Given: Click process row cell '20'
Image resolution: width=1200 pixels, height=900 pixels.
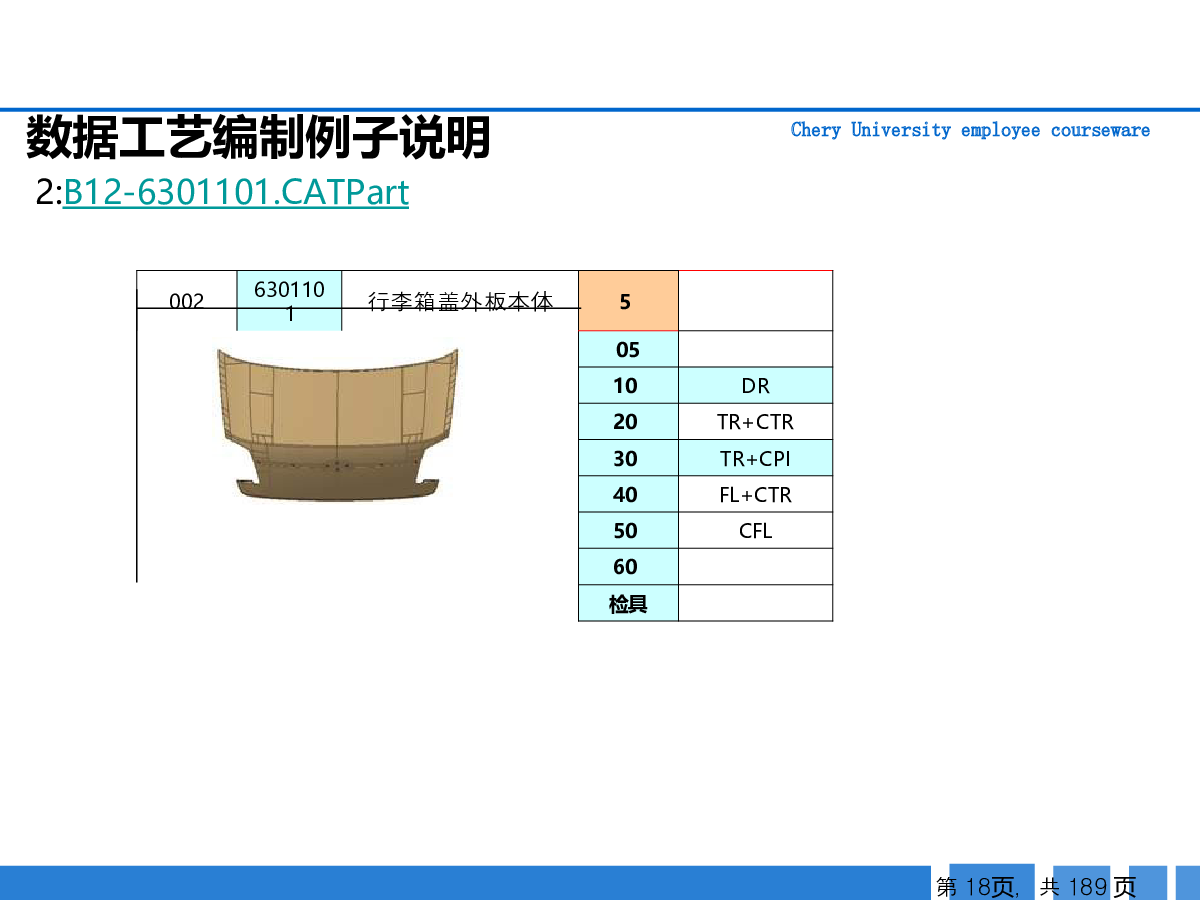Looking at the screenshot, I should pyautogui.click(x=628, y=422).
